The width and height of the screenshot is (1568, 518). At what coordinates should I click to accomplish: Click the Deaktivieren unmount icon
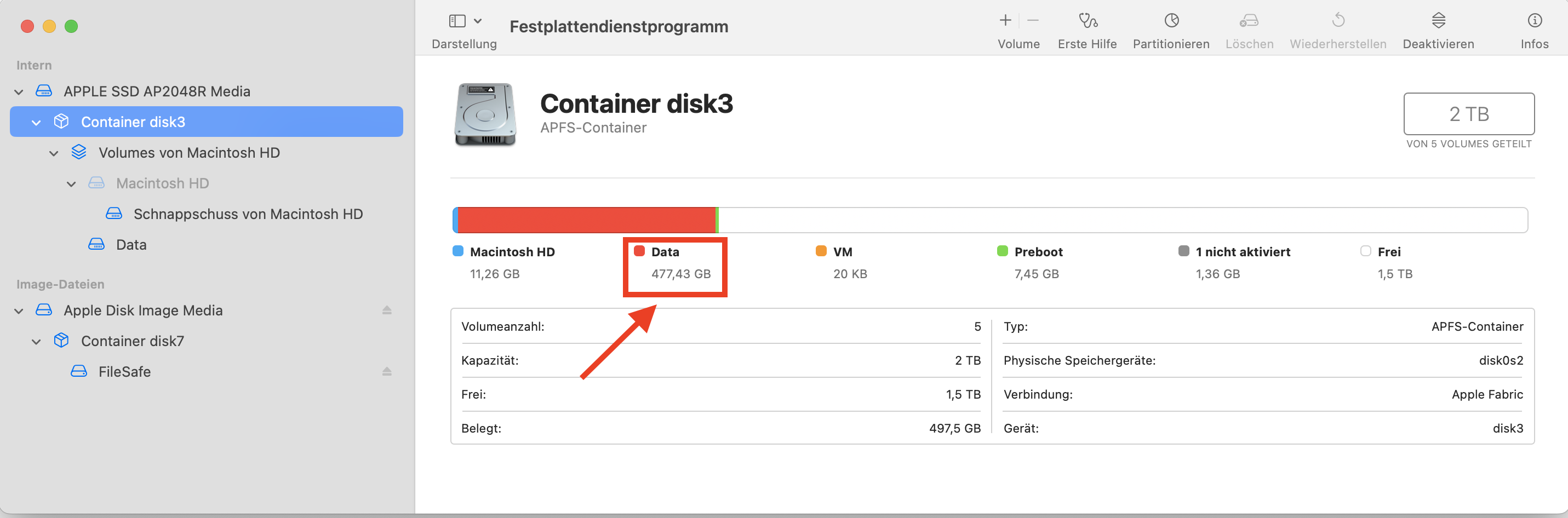[1438, 21]
